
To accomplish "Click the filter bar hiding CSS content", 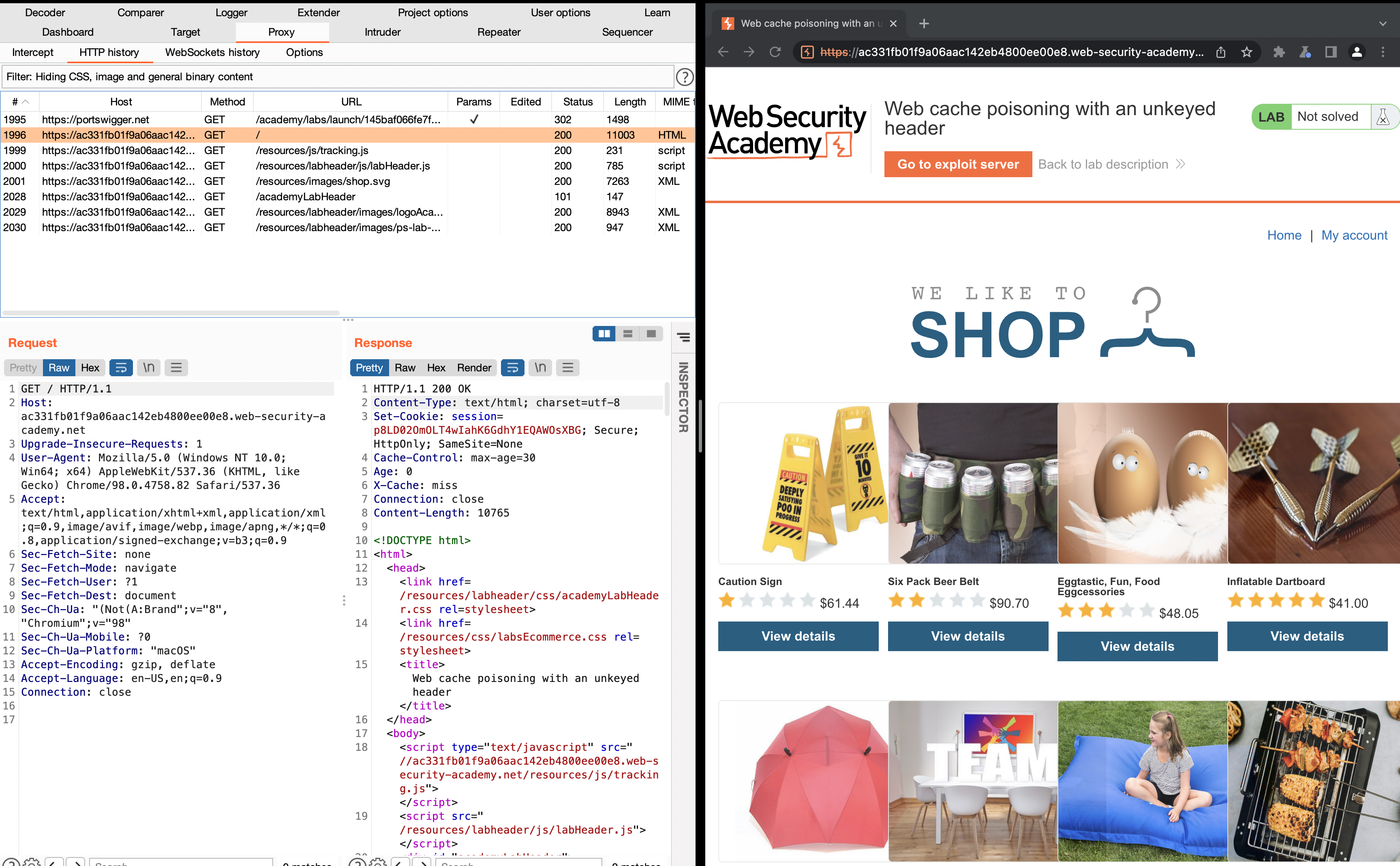I will coord(337,77).
